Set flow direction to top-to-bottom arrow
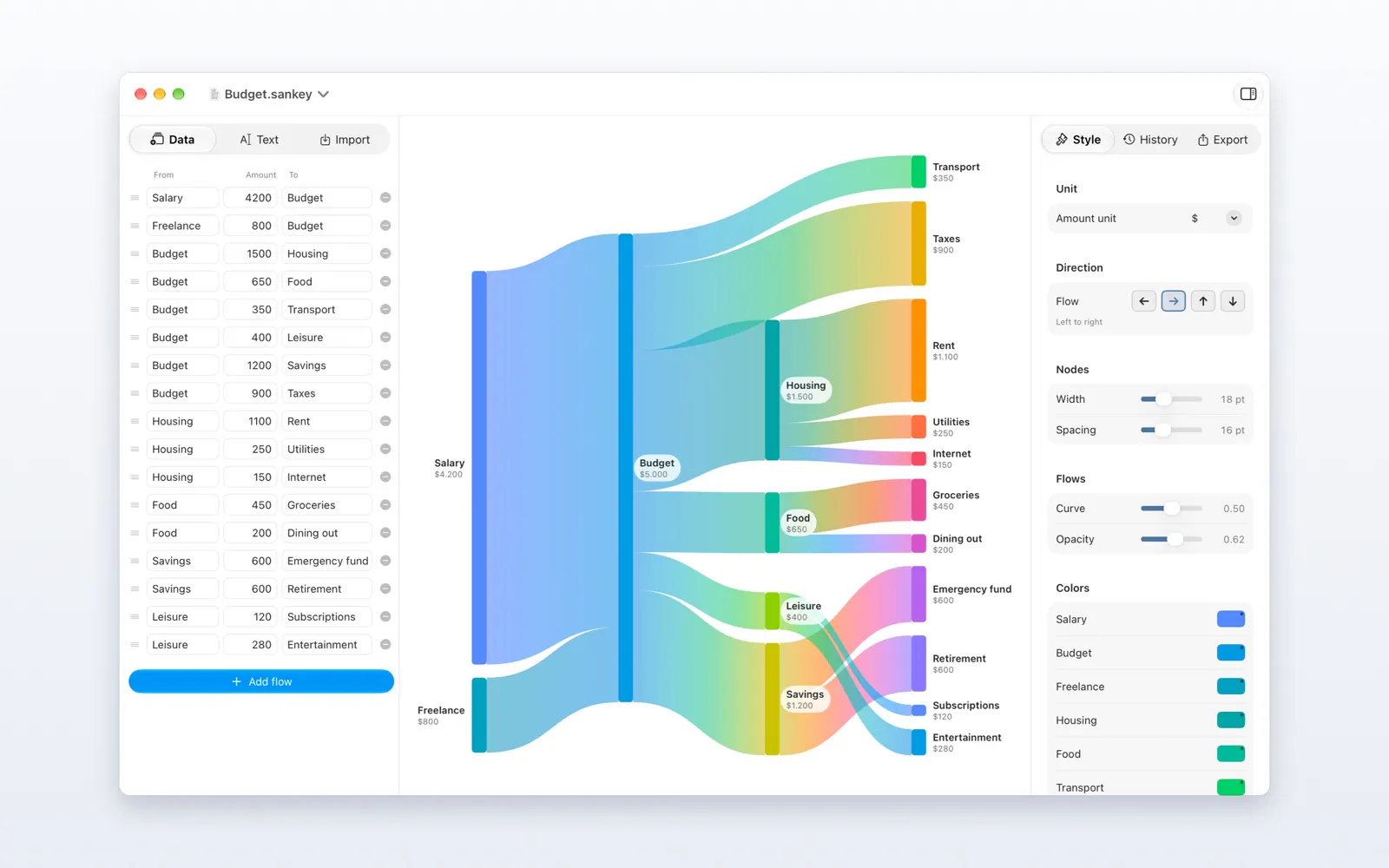 pos(1233,301)
